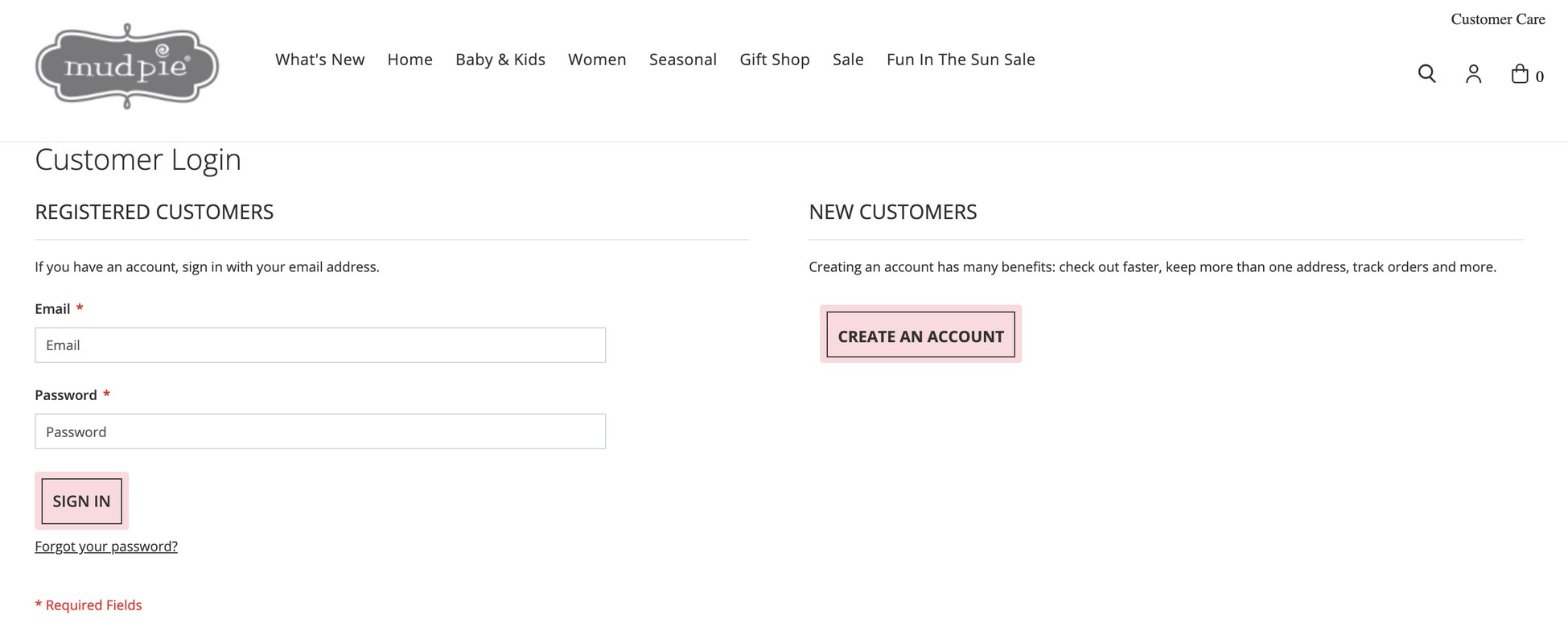Image resolution: width=1568 pixels, height=644 pixels.
Task: Open the Gift Shop menu
Action: (x=775, y=60)
